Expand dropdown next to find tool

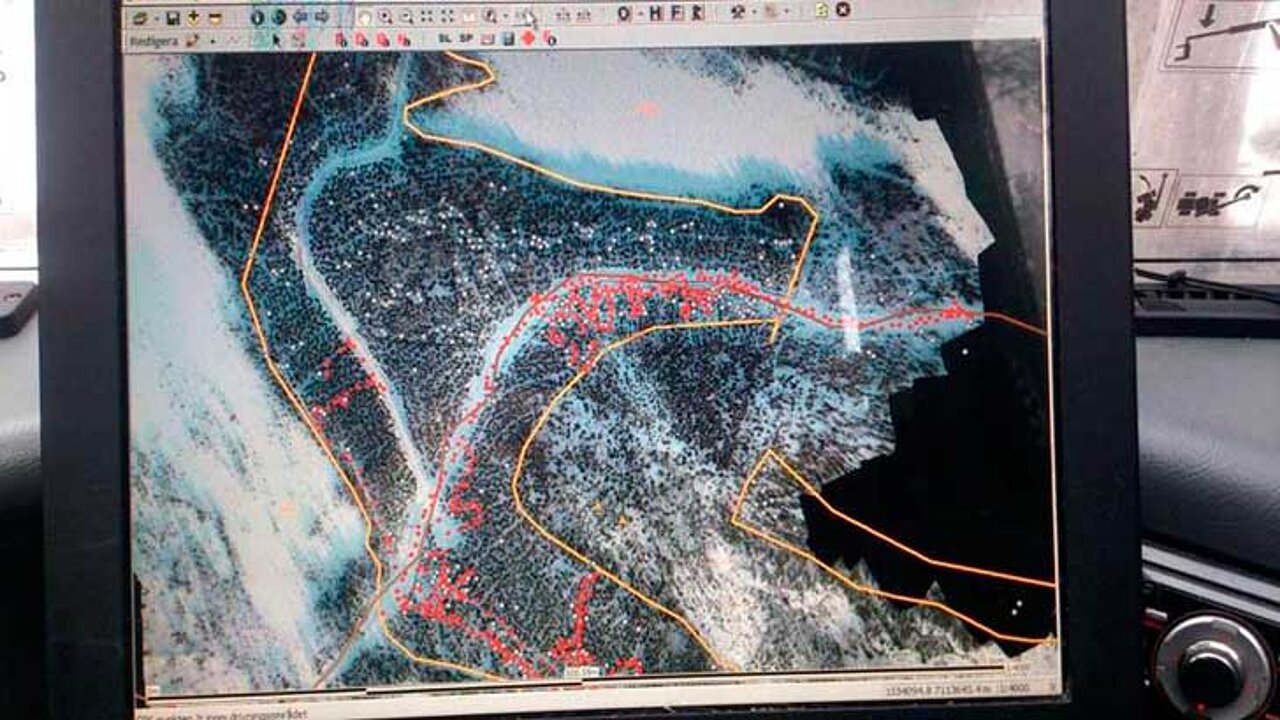point(506,17)
